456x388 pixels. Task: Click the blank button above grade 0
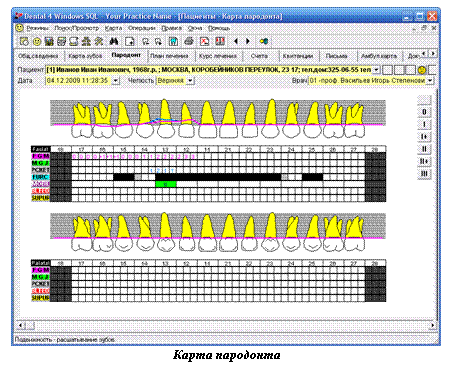[424, 99]
